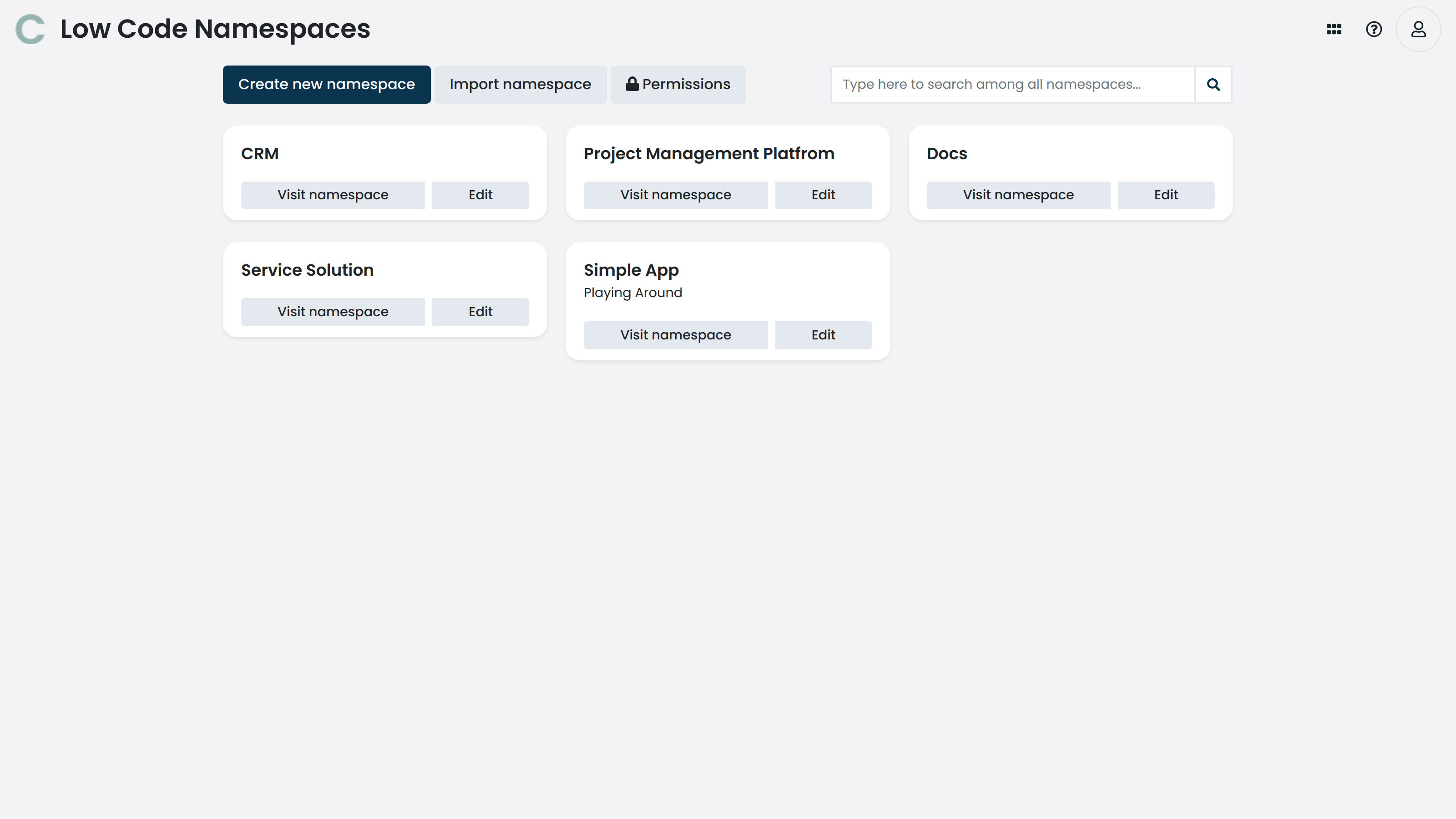
Task: Click the namespace search input field
Action: click(x=1012, y=84)
